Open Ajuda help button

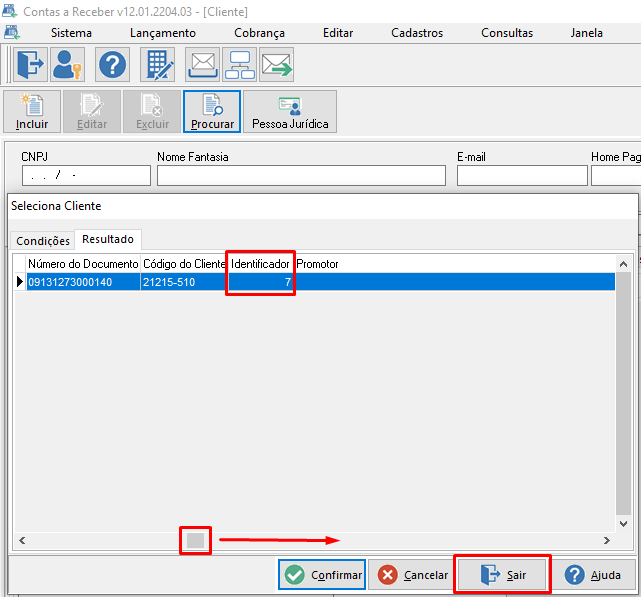click(592, 575)
